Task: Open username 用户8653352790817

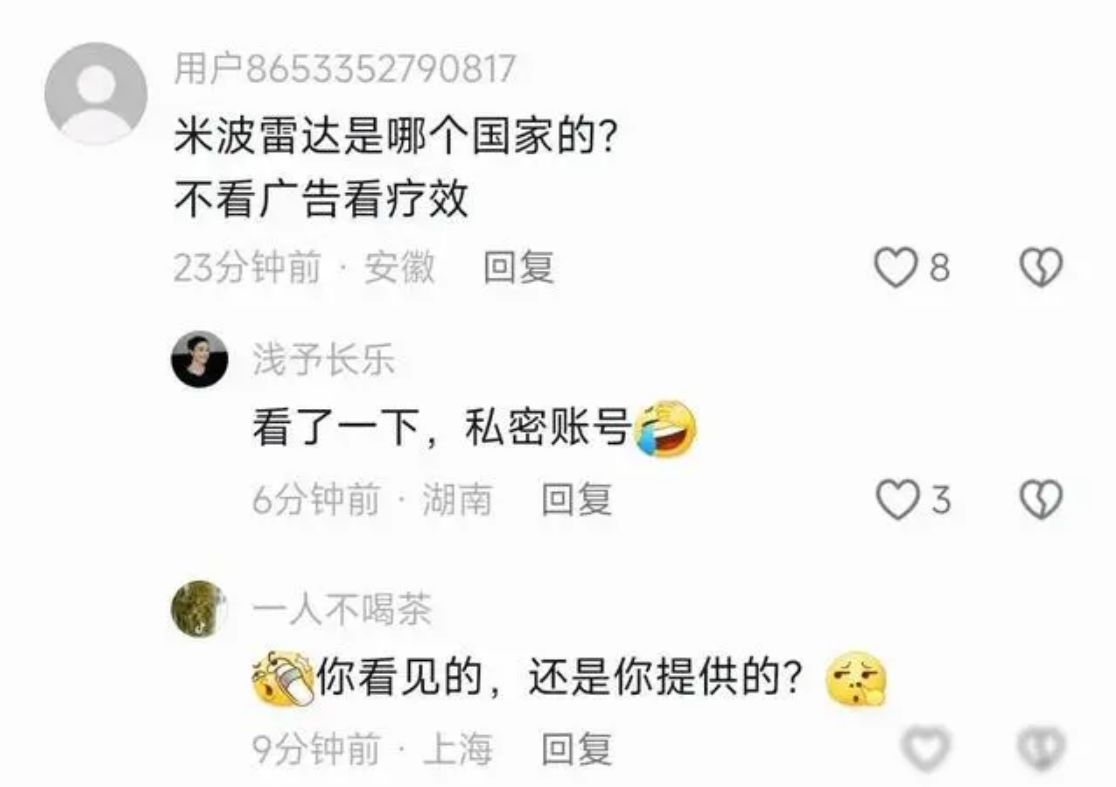Action: pyautogui.click(x=345, y=69)
